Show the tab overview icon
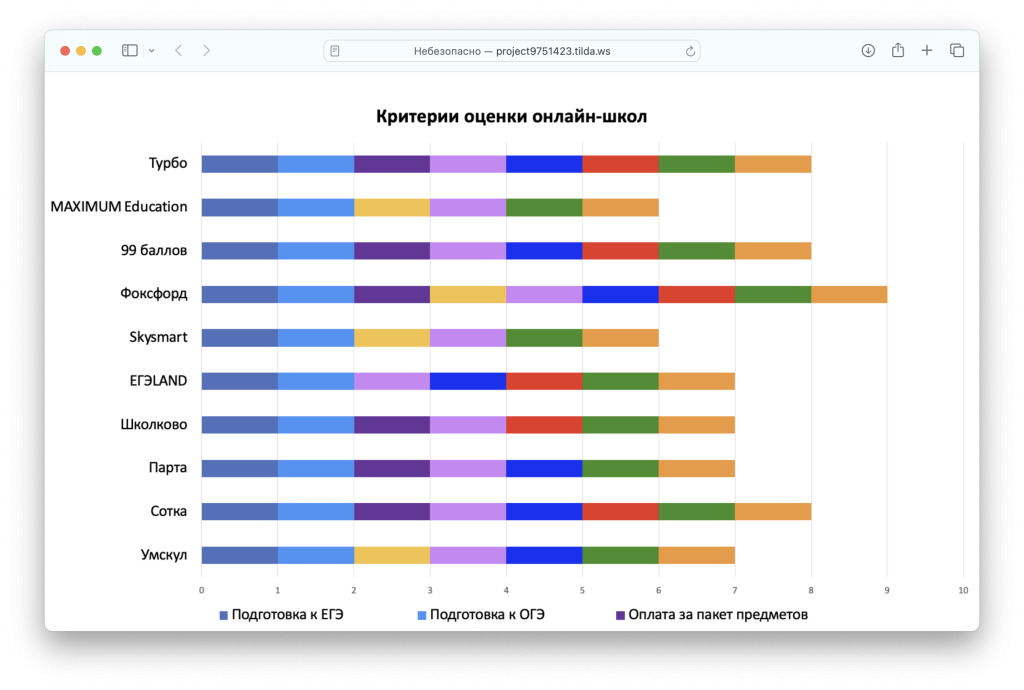1024x690 pixels. point(957,50)
